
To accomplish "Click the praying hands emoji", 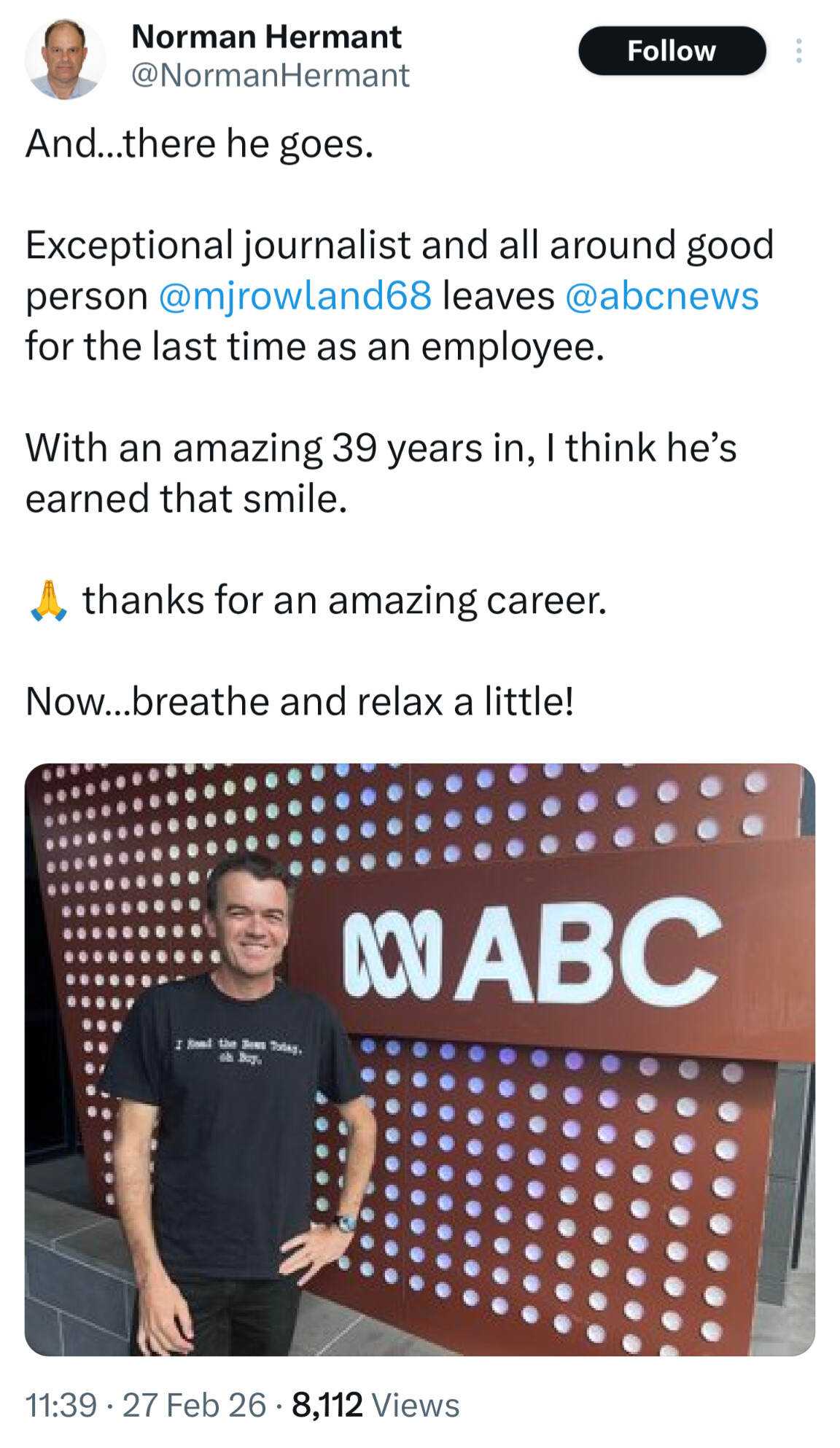I will click(49, 600).
